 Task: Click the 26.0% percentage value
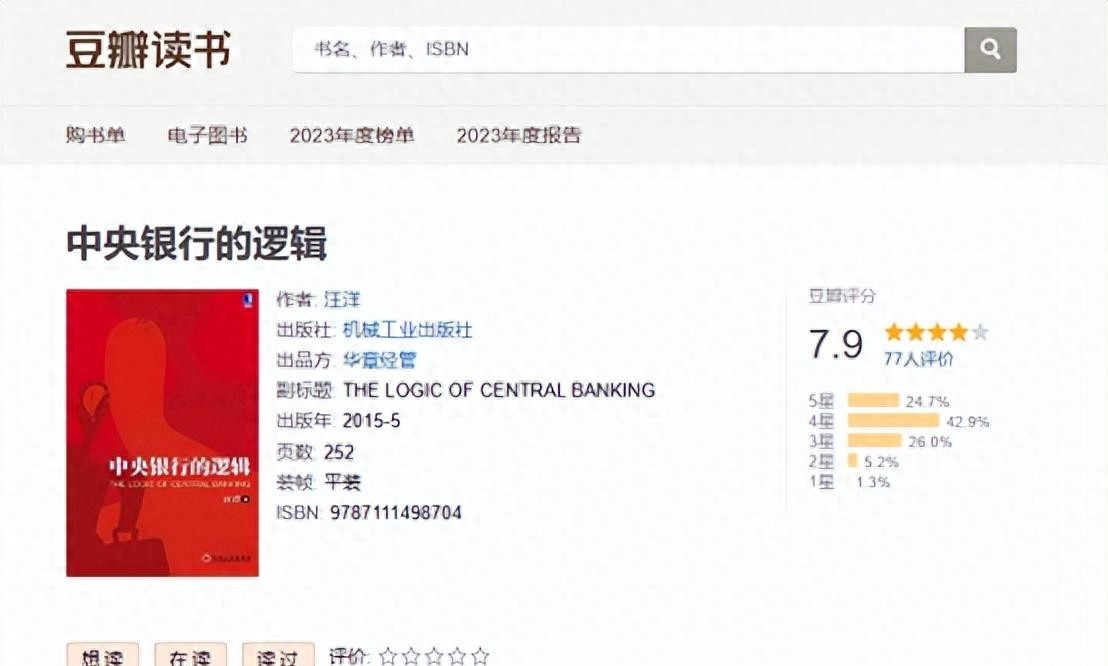click(x=930, y=442)
